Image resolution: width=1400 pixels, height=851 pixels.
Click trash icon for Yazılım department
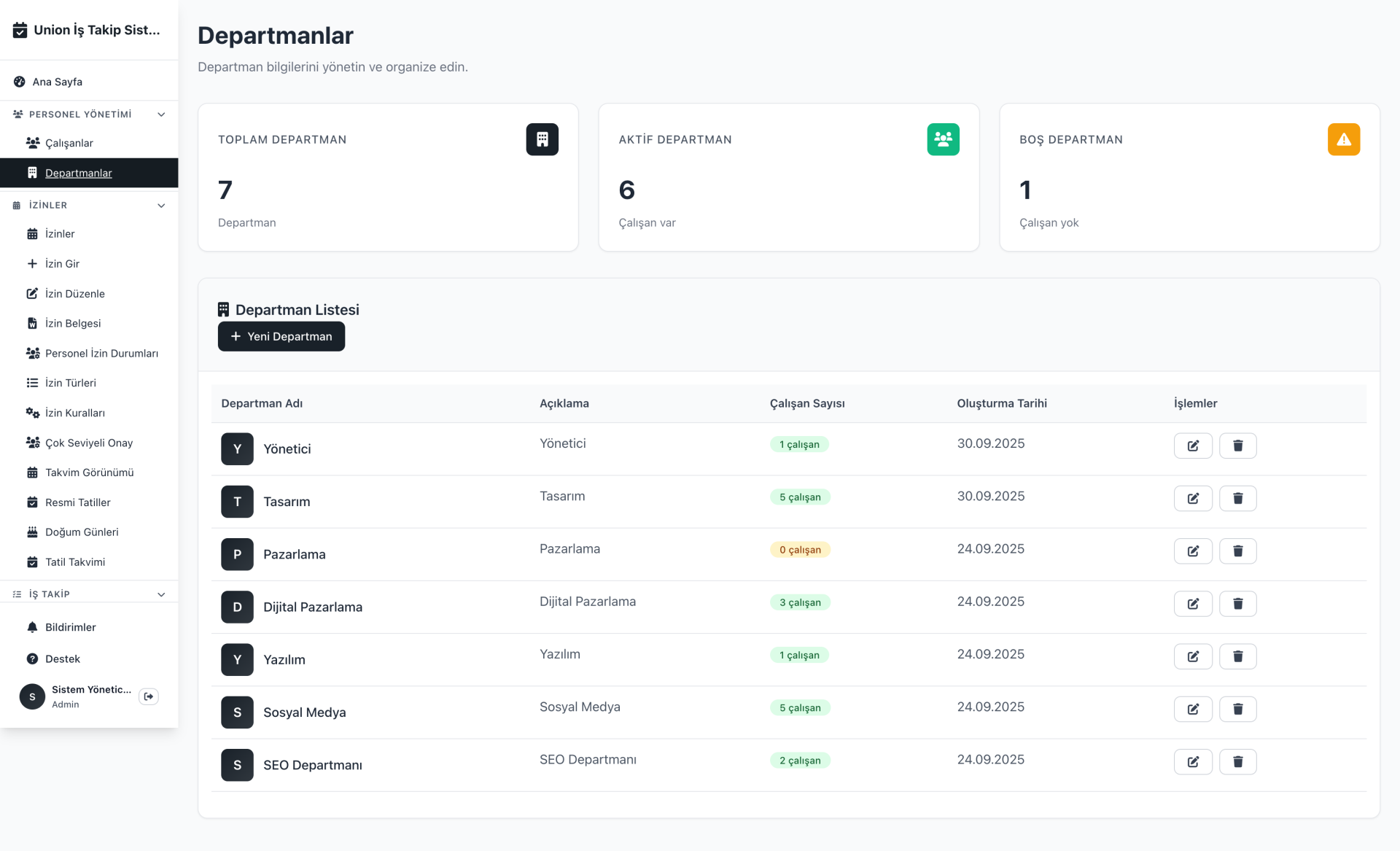[1237, 656]
